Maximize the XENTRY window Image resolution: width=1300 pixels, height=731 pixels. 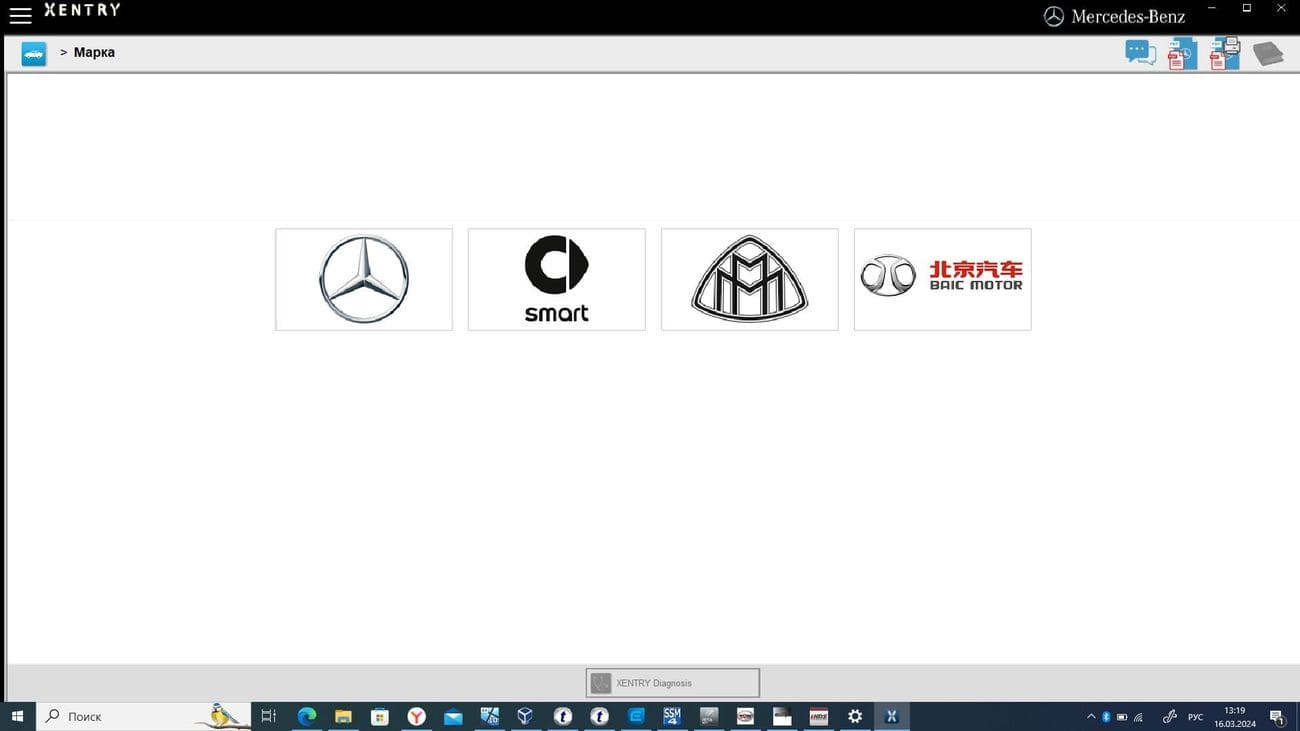tap(1247, 8)
